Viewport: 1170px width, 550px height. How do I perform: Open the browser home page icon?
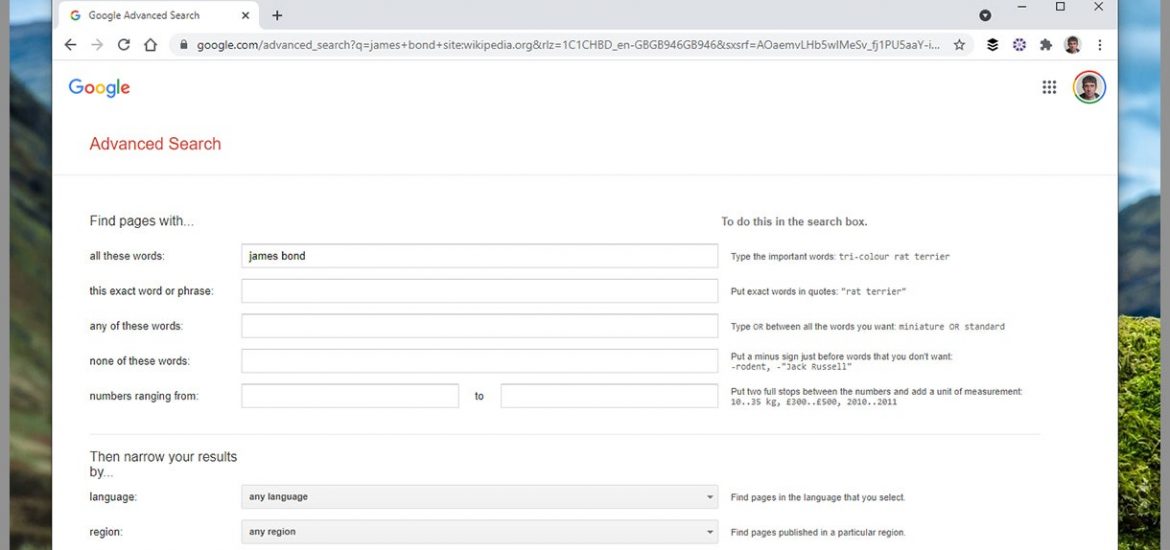pyautogui.click(x=151, y=45)
